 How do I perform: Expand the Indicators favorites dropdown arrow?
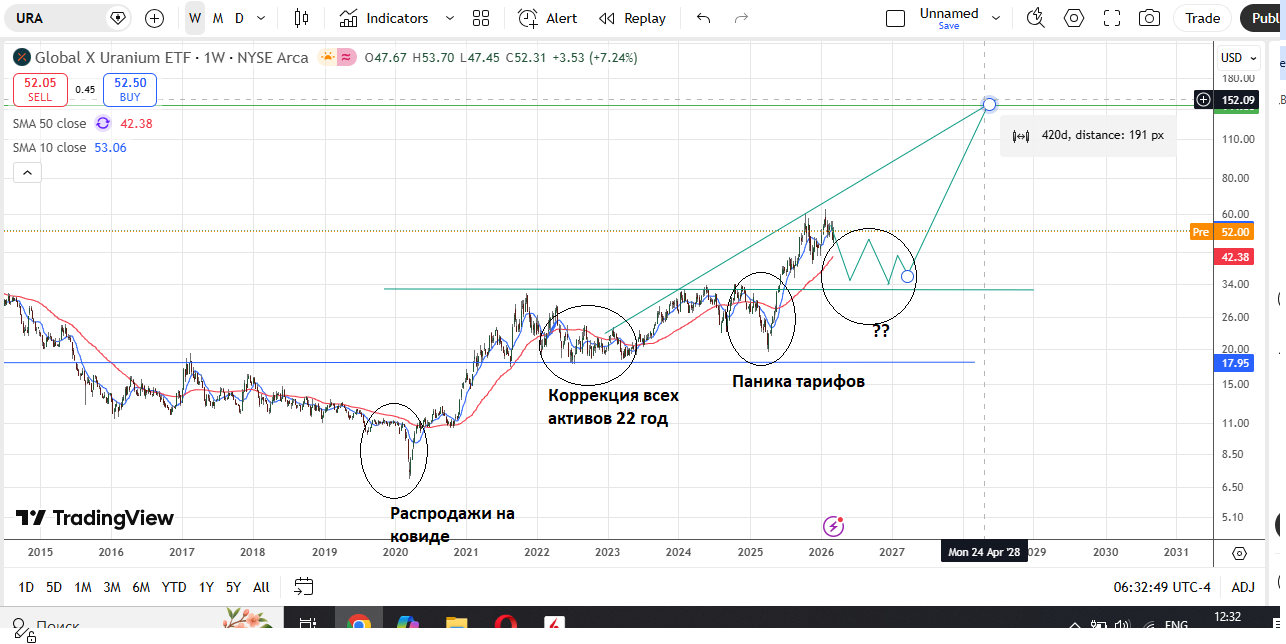449,18
